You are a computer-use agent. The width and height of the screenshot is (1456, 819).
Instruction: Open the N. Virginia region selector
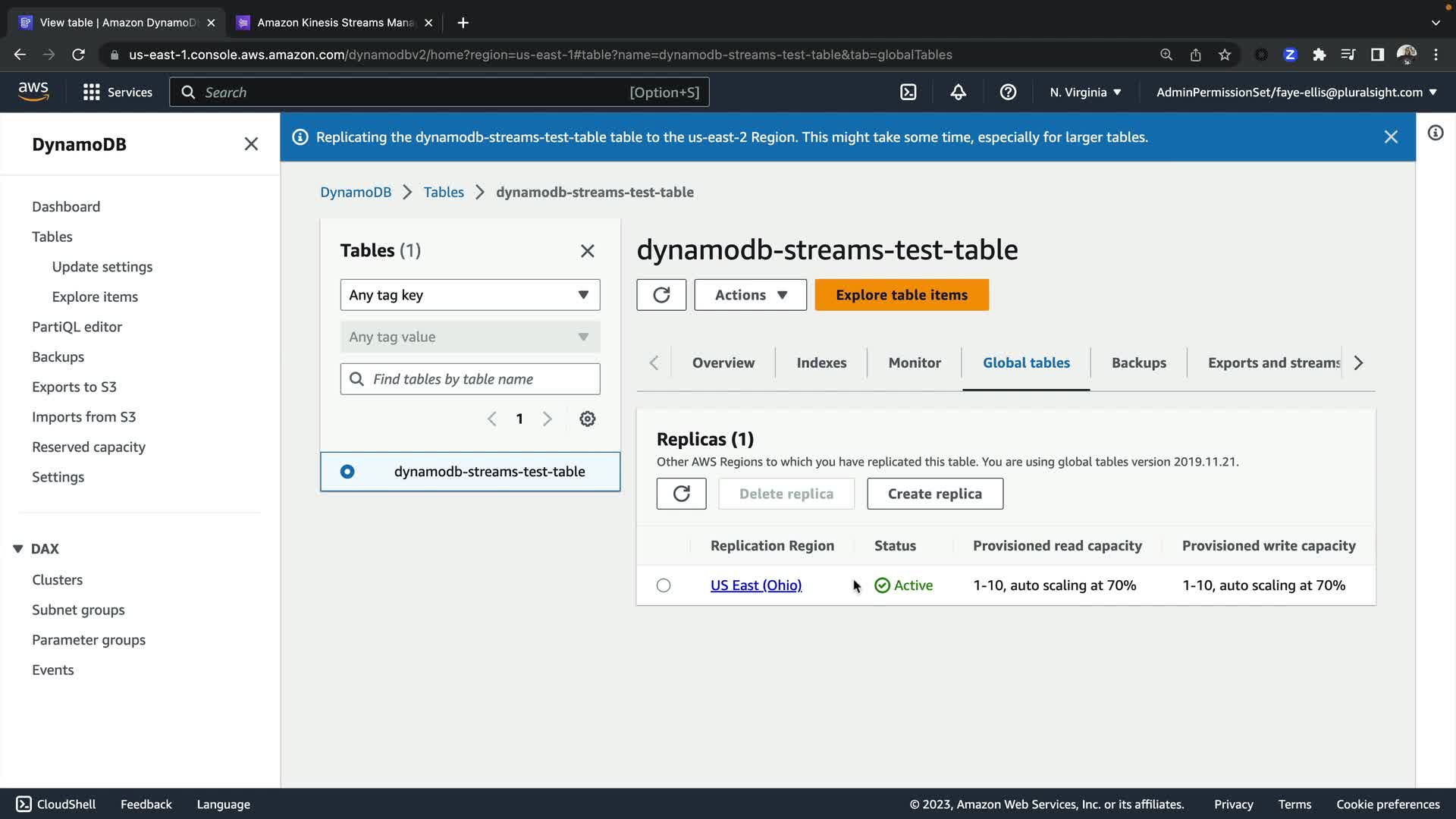(x=1084, y=92)
